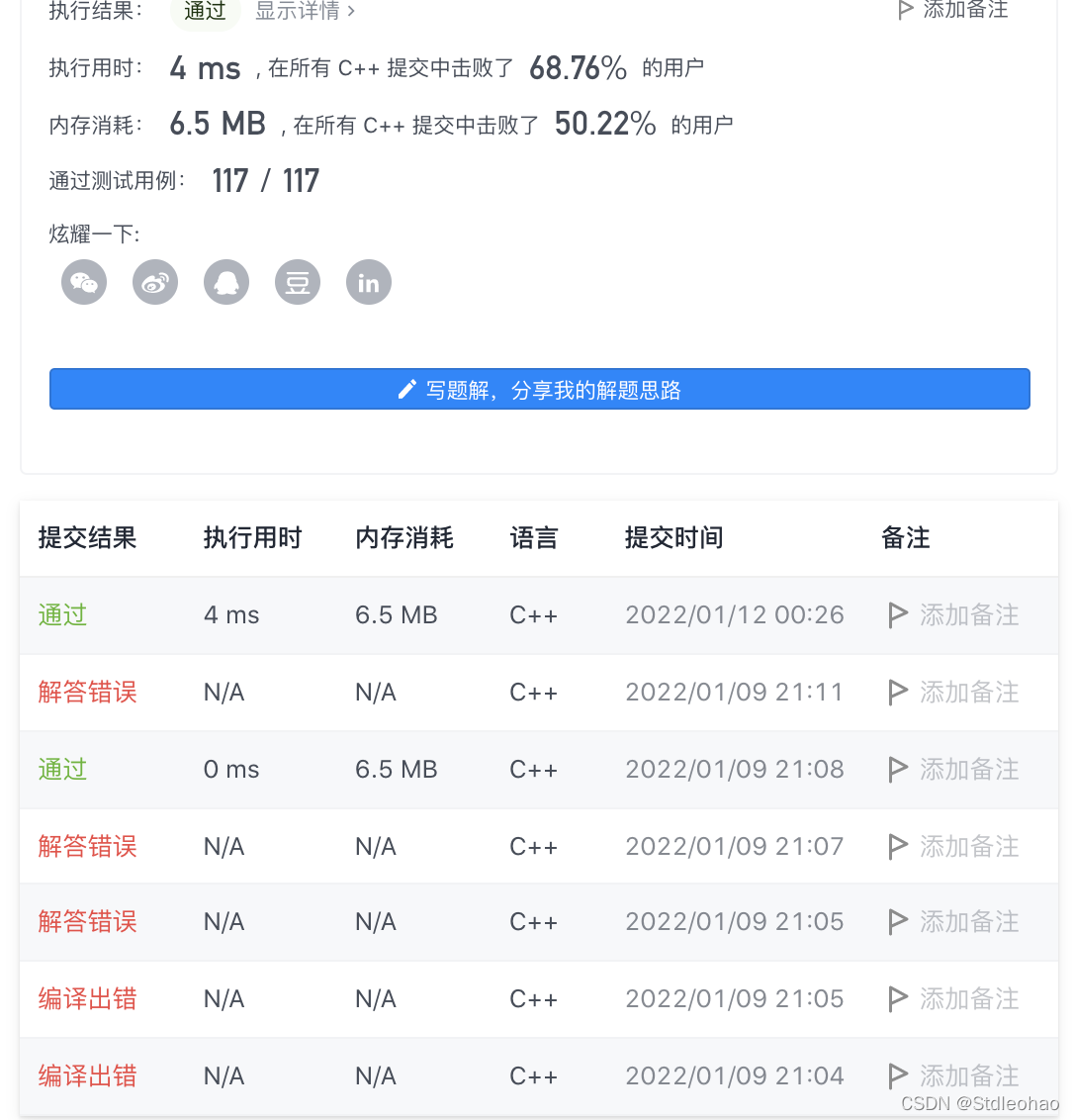Share result via QQ penguin icon
This screenshot has height=1120, width=1074.
click(x=226, y=282)
